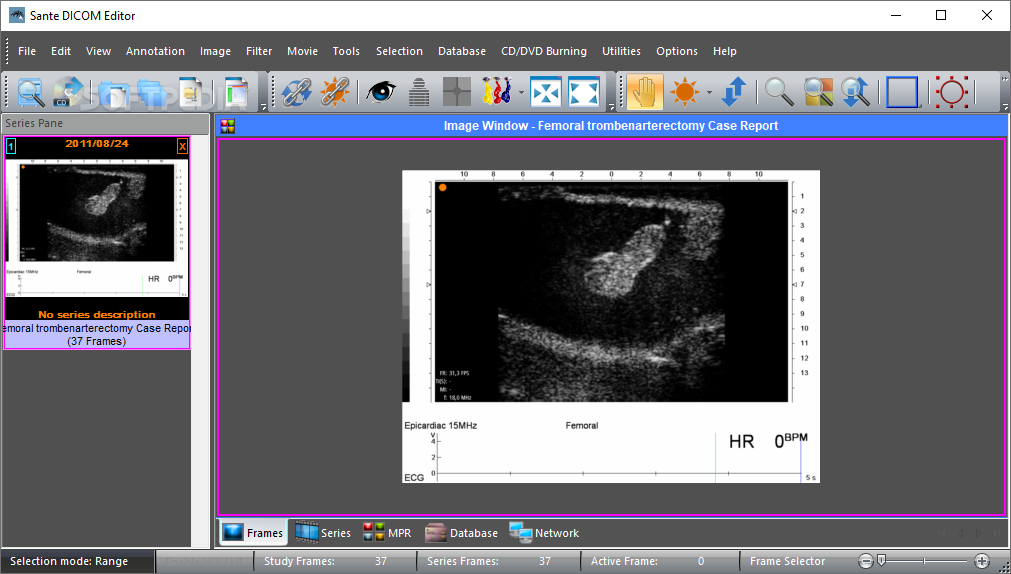Click the blue arrows chain link sync icon
This screenshot has width=1011, height=574.
coord(297,92)
